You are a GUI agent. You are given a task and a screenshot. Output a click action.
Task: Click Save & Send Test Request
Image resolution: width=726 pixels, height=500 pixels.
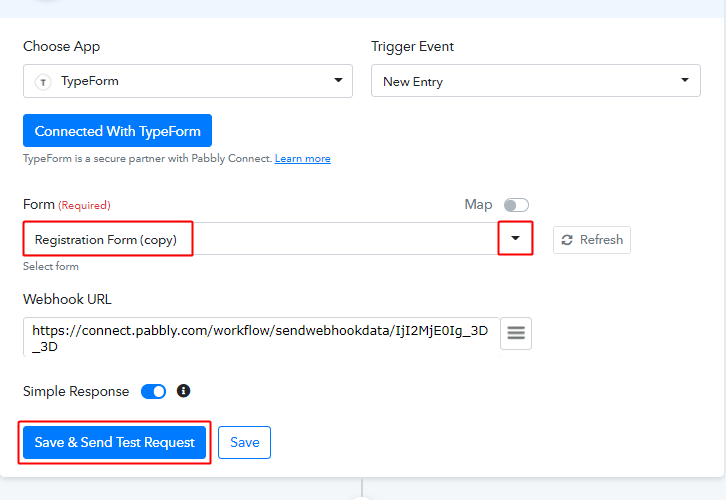(x=114, y=443)
